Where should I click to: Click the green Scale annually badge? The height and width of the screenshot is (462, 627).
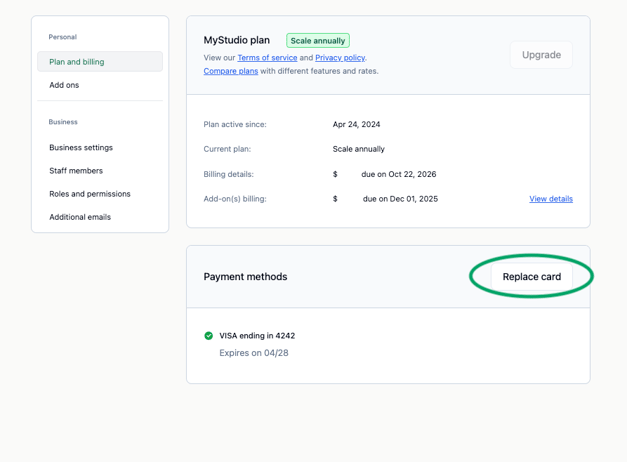click(318, 41)
